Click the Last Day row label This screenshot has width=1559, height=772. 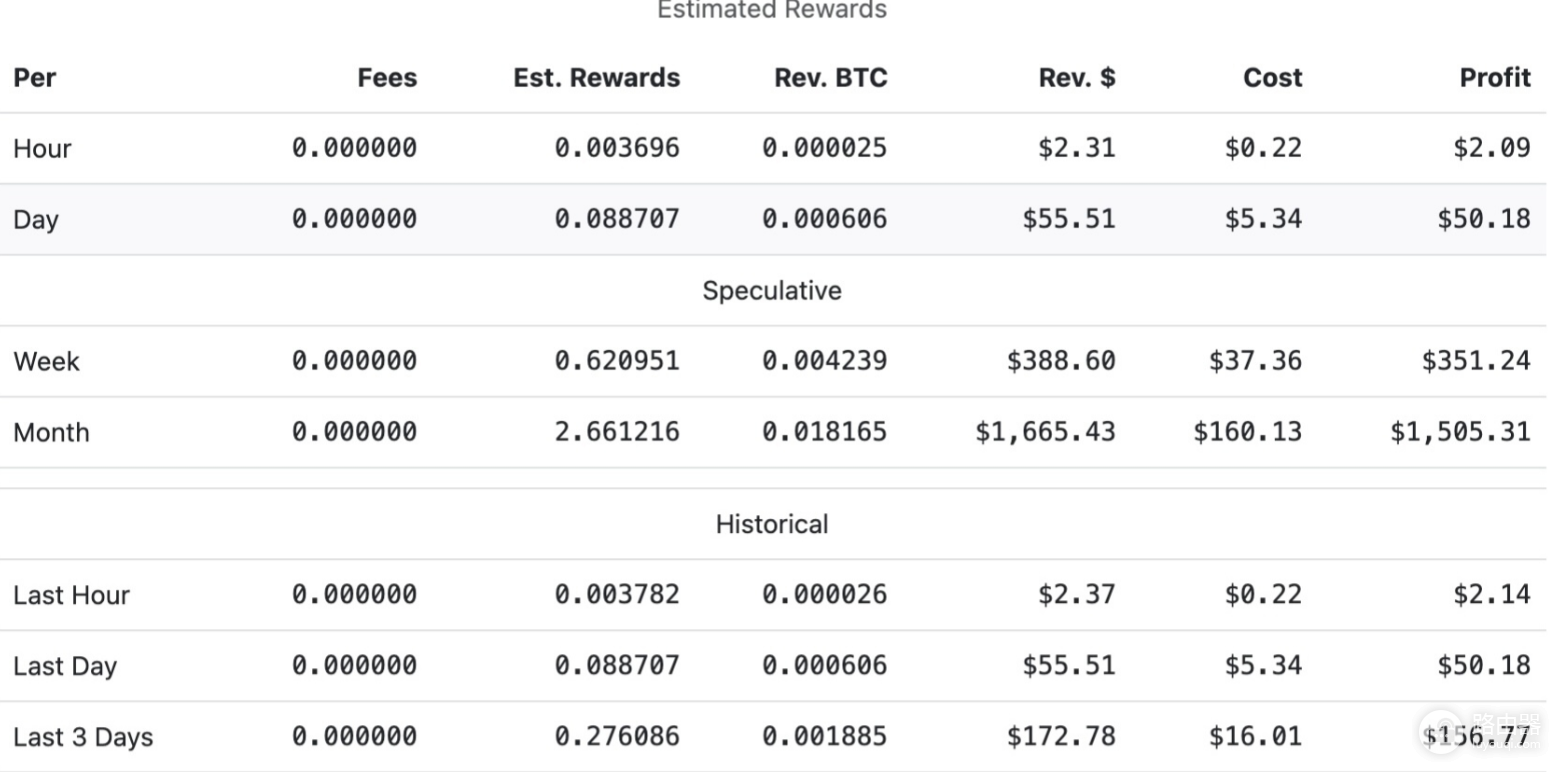(x=65, y=667)
